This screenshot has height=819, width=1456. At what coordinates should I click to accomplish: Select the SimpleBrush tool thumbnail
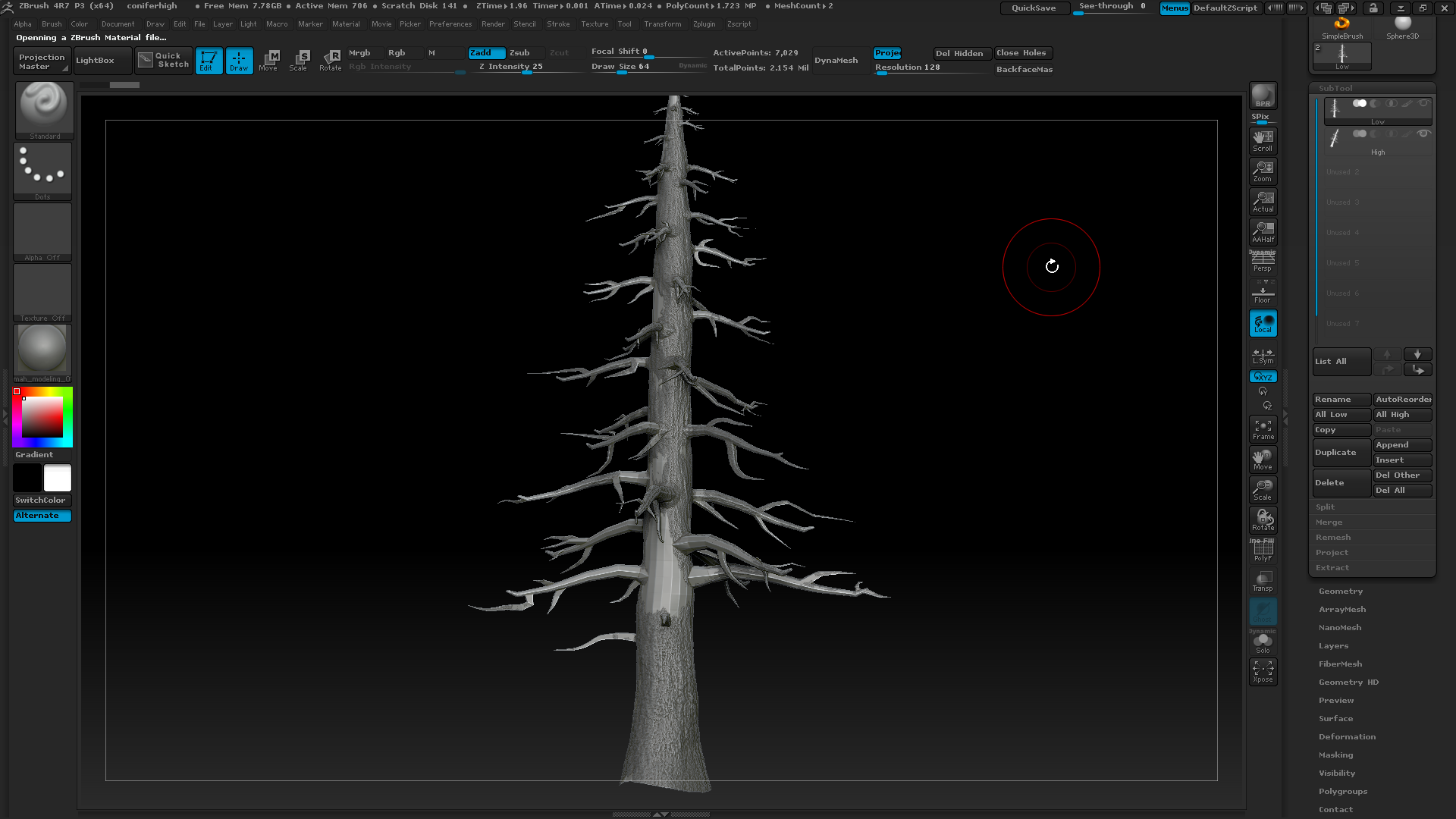(x=1342, y=28)
